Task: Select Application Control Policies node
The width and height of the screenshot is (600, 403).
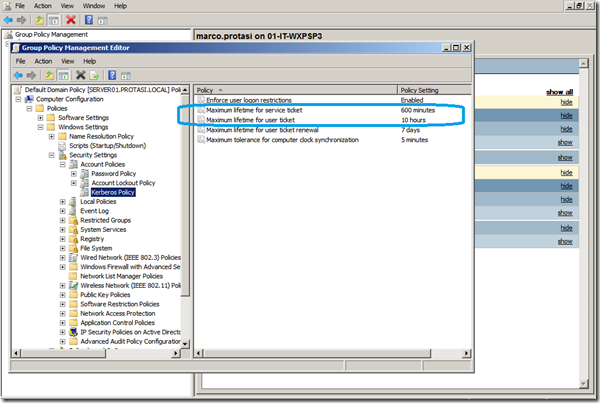Action: pos(117,323)
